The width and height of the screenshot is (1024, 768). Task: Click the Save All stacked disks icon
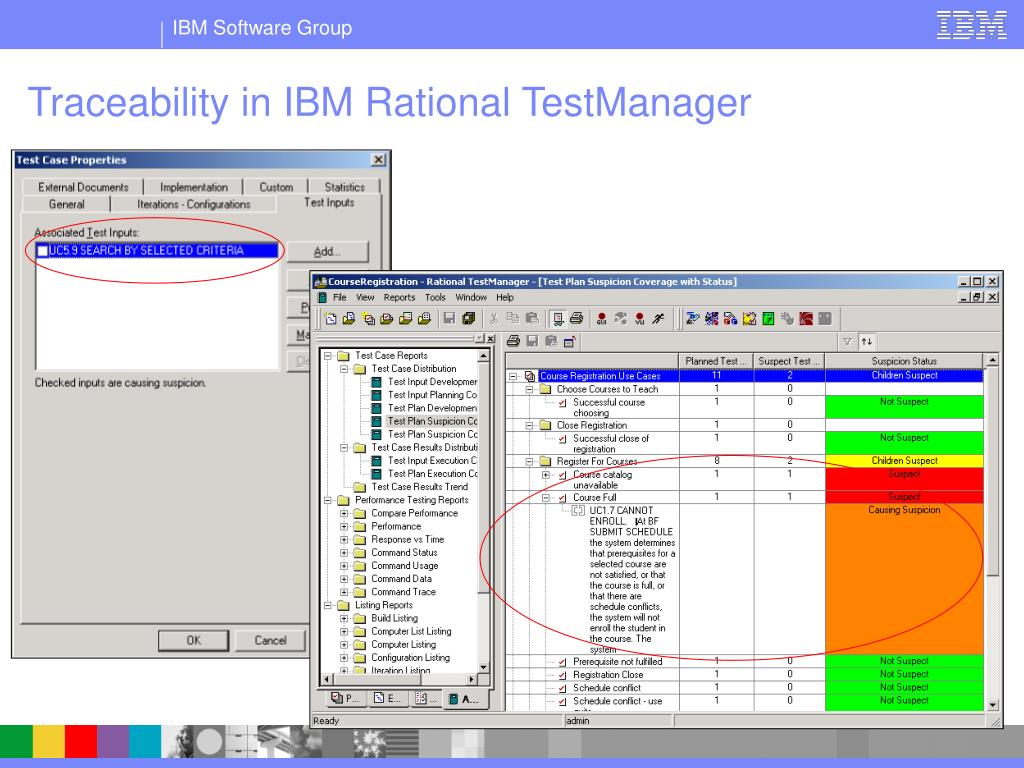click(468, 318)
